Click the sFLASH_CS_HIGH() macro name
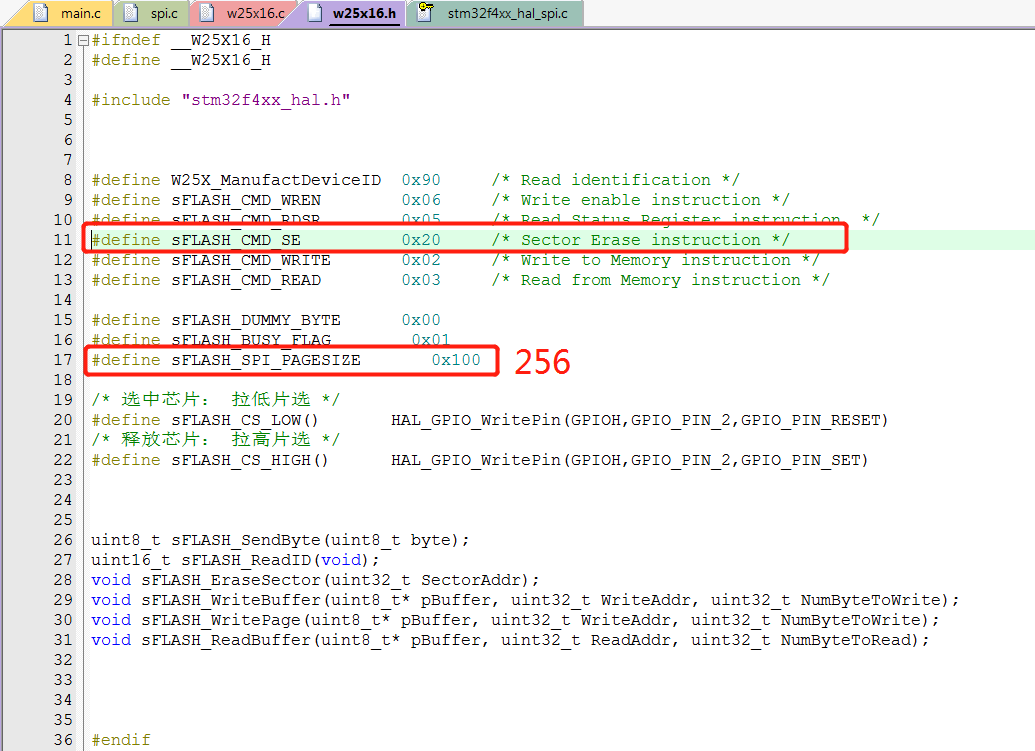This screenshot has height=751, width=1035. pos(250,460)
